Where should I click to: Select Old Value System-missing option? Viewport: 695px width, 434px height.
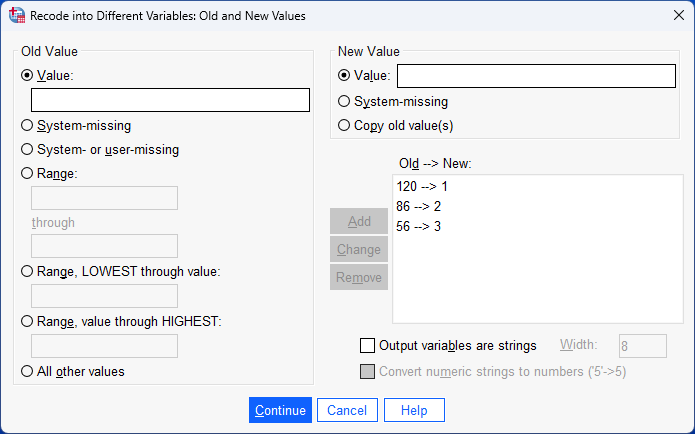[x=28, y=126]
